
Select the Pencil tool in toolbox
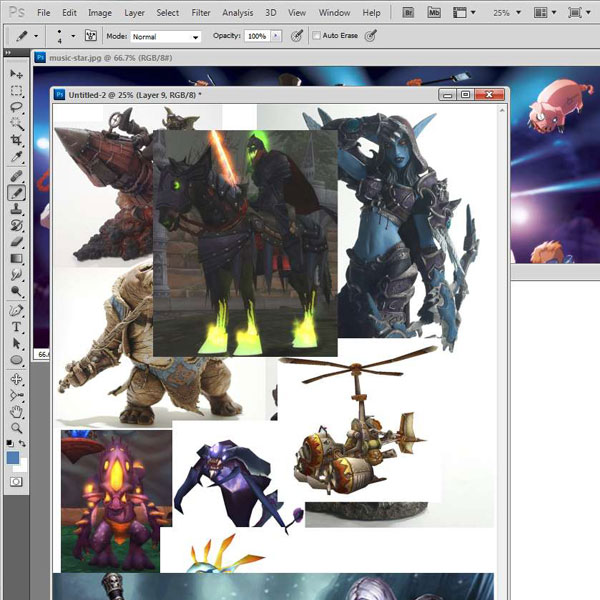16,193
